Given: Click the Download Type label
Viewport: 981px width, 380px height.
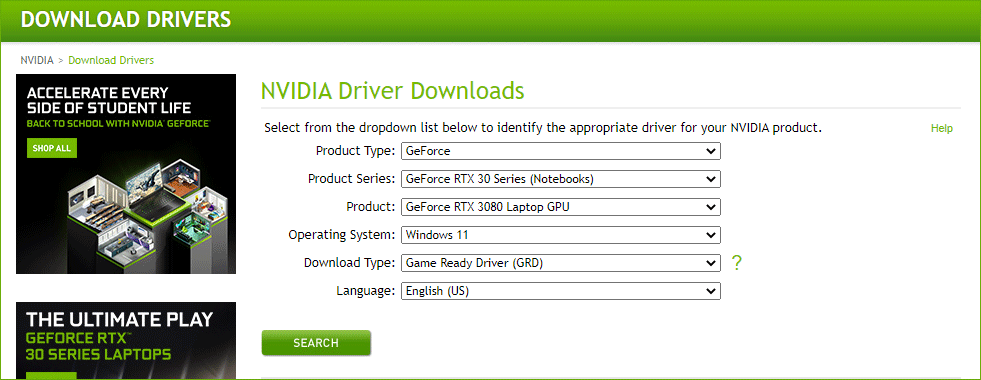Looking at the screenshot, I should [350, 263].
